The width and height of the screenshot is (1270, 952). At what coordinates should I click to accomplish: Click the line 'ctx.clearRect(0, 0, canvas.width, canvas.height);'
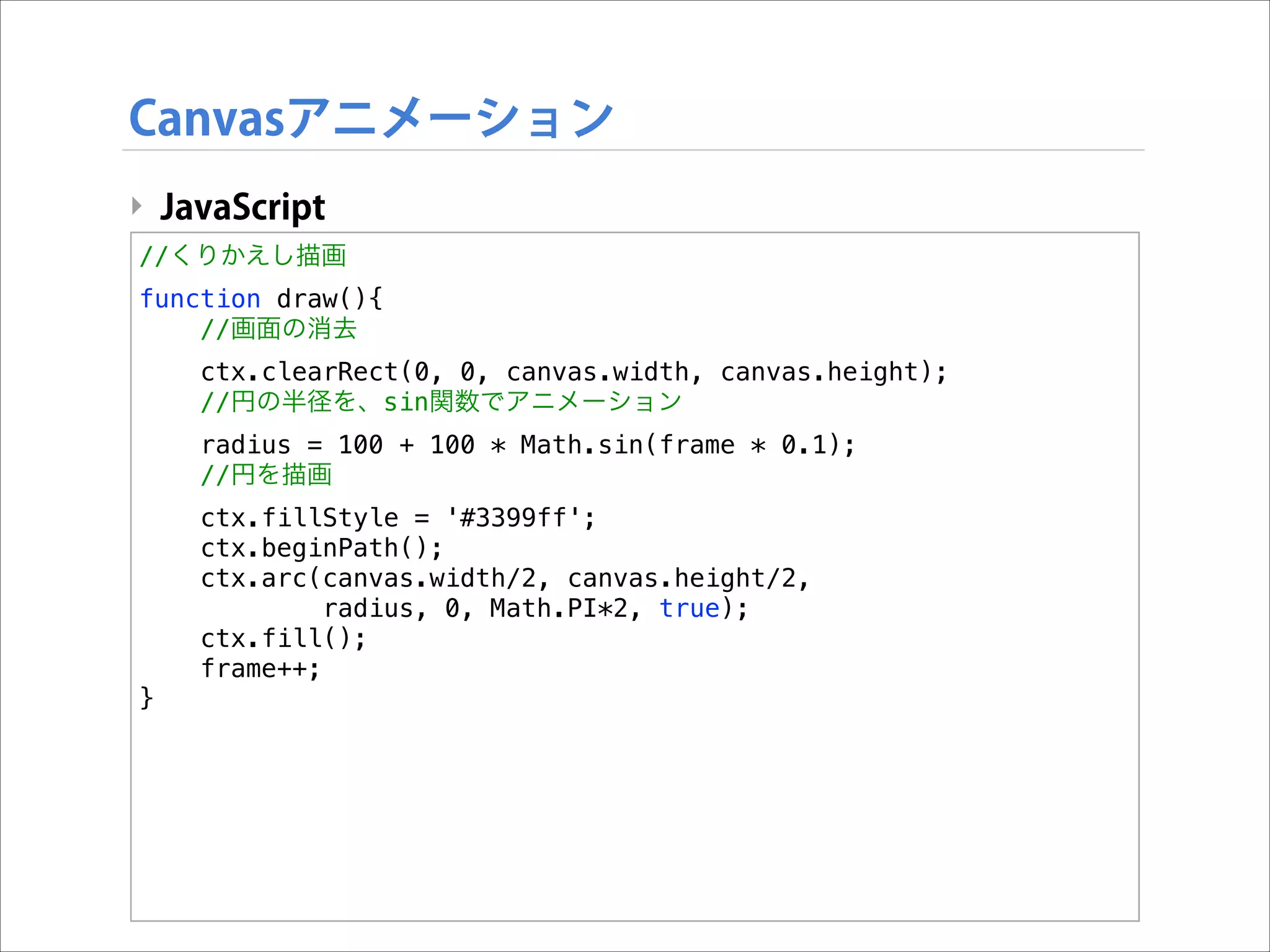pos(574,372)
